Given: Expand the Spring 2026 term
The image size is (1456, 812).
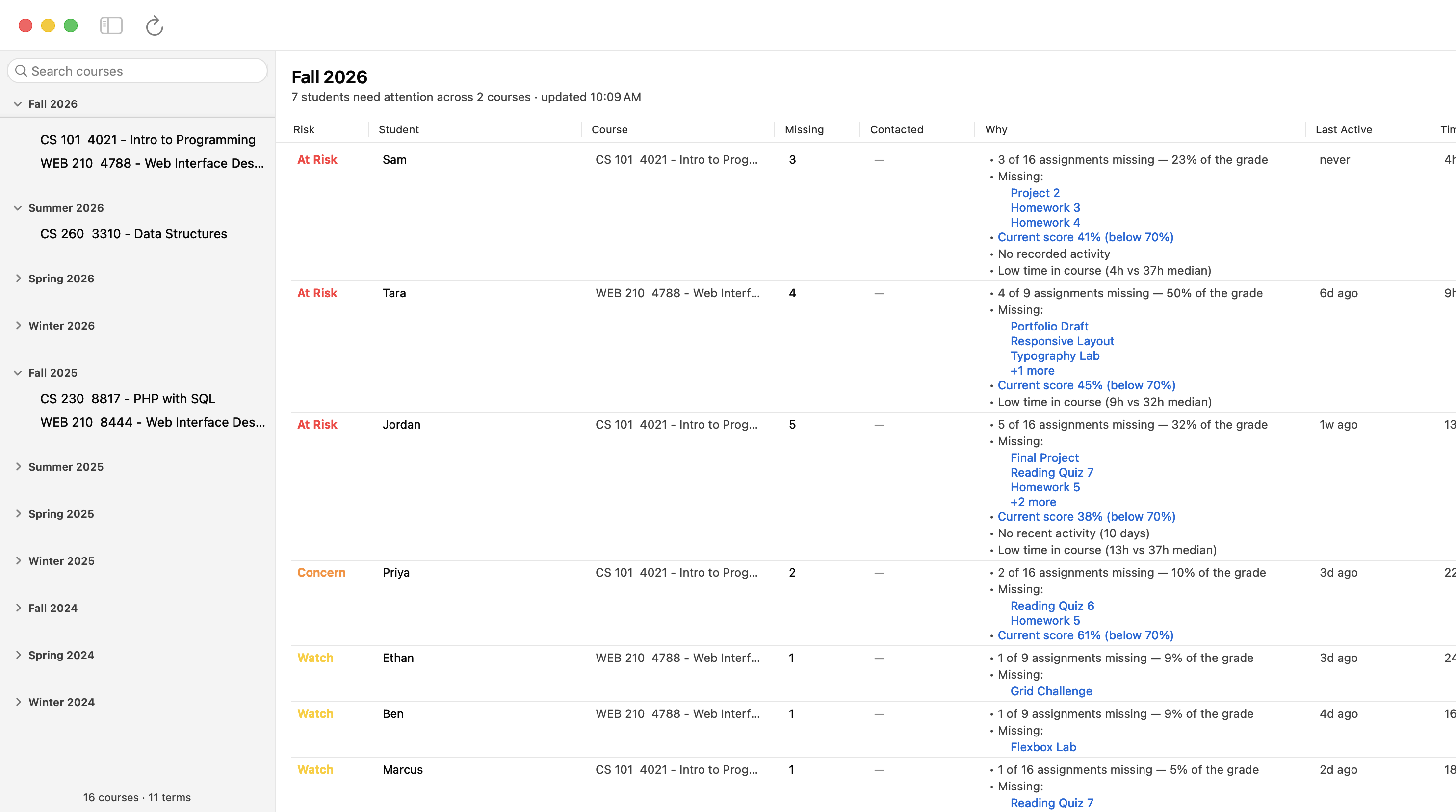Looking at the screenshot, I should point(18,278).
